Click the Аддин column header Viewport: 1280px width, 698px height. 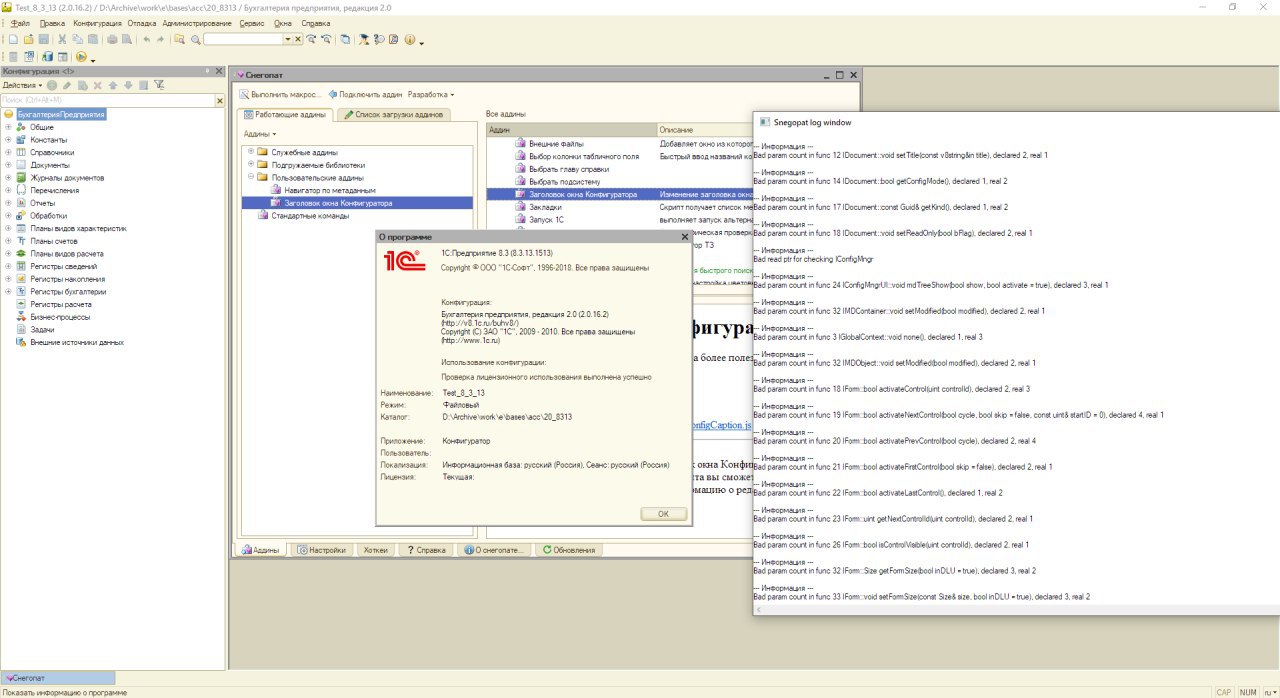pos(571,130)
